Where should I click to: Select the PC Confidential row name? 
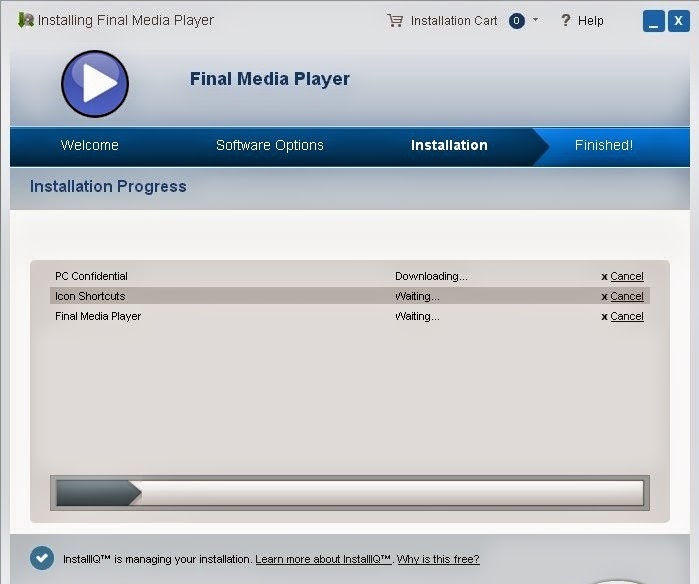(91, 276)
